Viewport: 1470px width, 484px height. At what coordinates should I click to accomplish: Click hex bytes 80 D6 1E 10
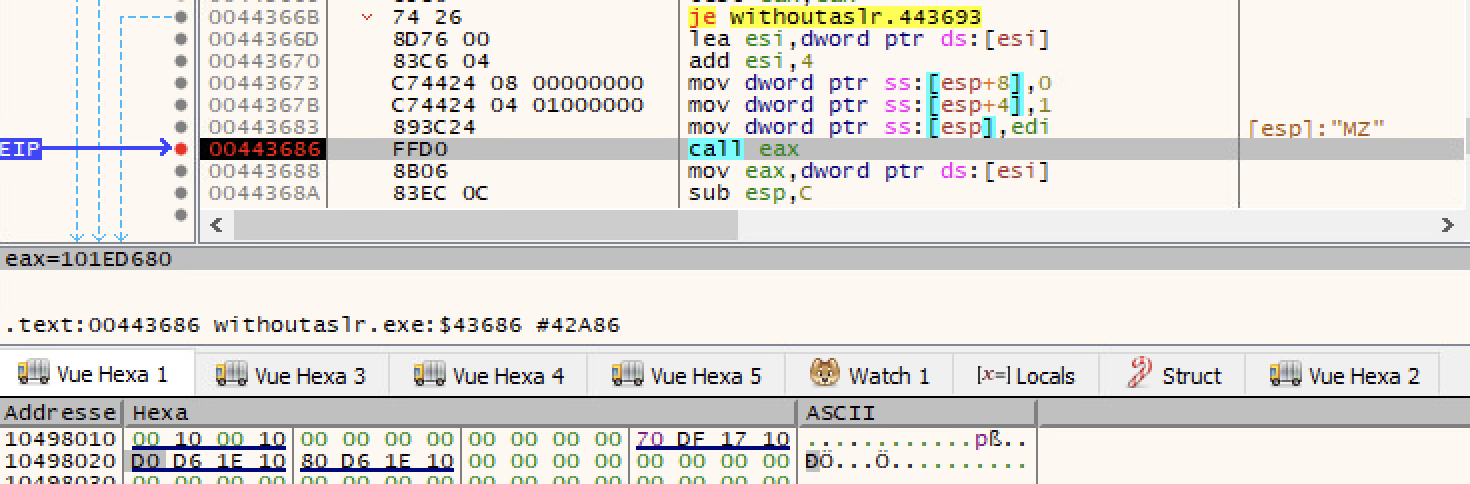pyautogui.click(x=377, y=461)
